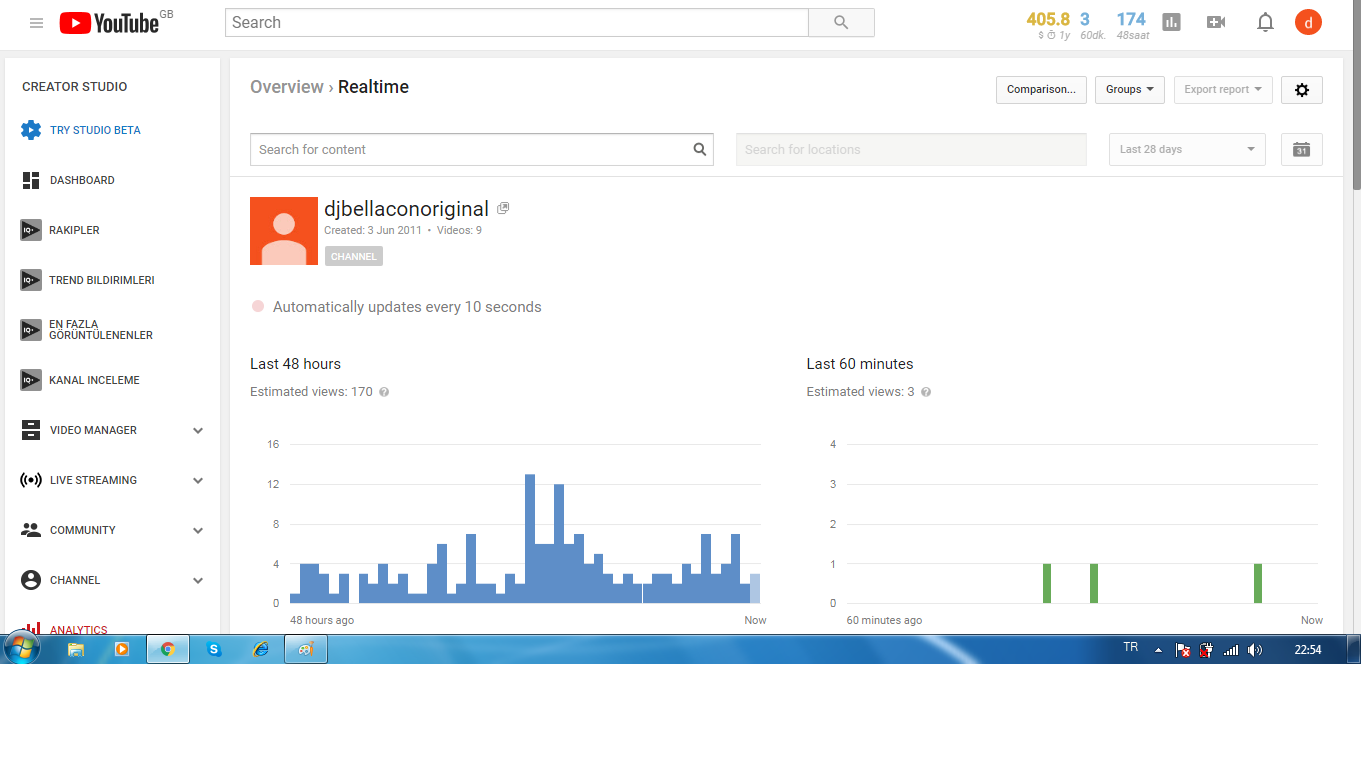The image size is (1366, 768).
Task: Click inside the top YouTube search field
Action: 516,22
